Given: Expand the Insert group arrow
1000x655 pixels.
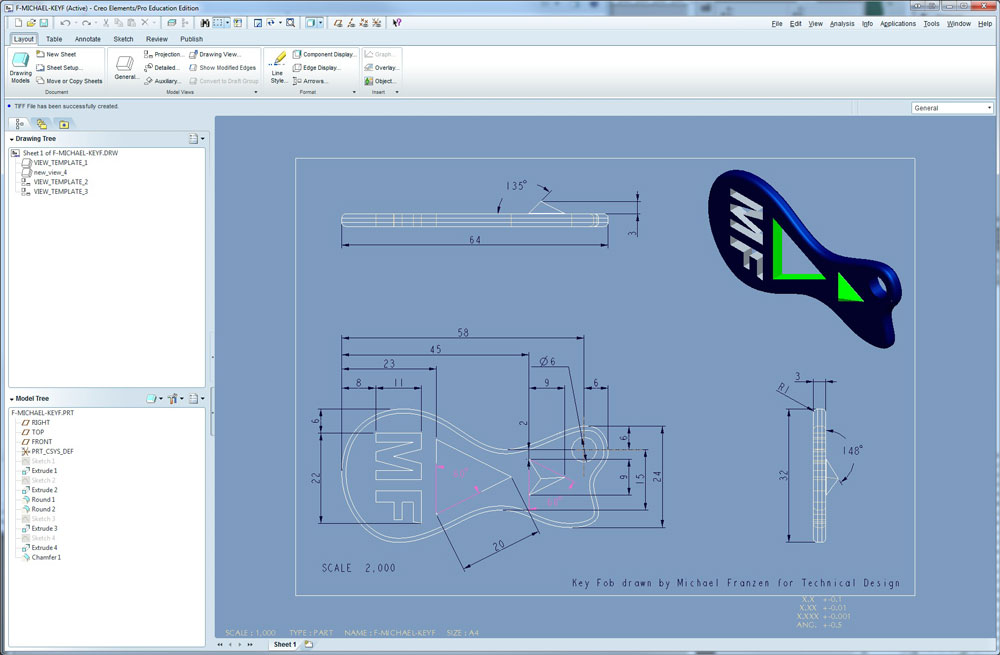Looking at the screenshot, I should tap(397, 92).
